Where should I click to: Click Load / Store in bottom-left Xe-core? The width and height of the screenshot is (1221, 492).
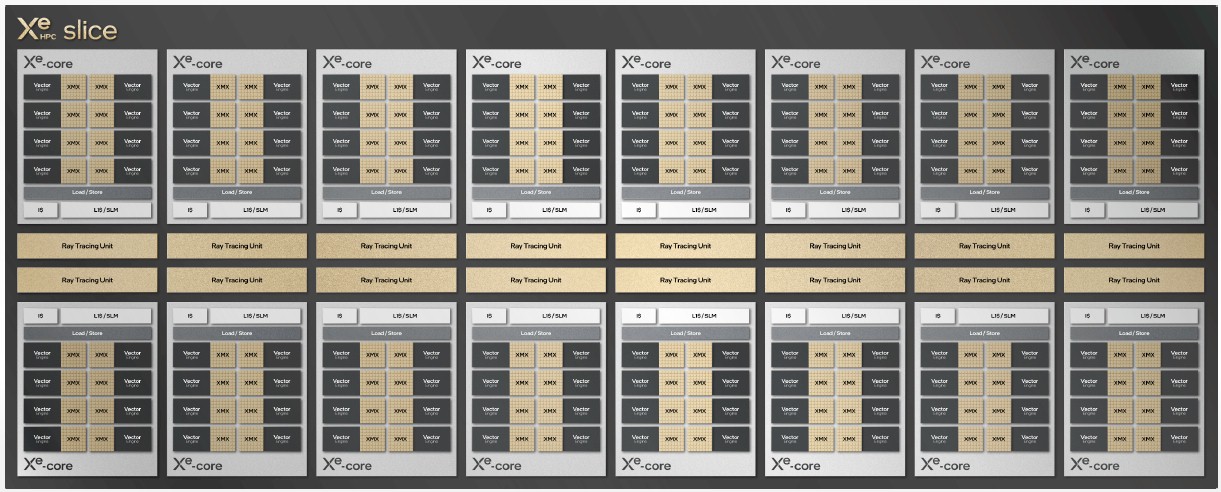[87, 333]
